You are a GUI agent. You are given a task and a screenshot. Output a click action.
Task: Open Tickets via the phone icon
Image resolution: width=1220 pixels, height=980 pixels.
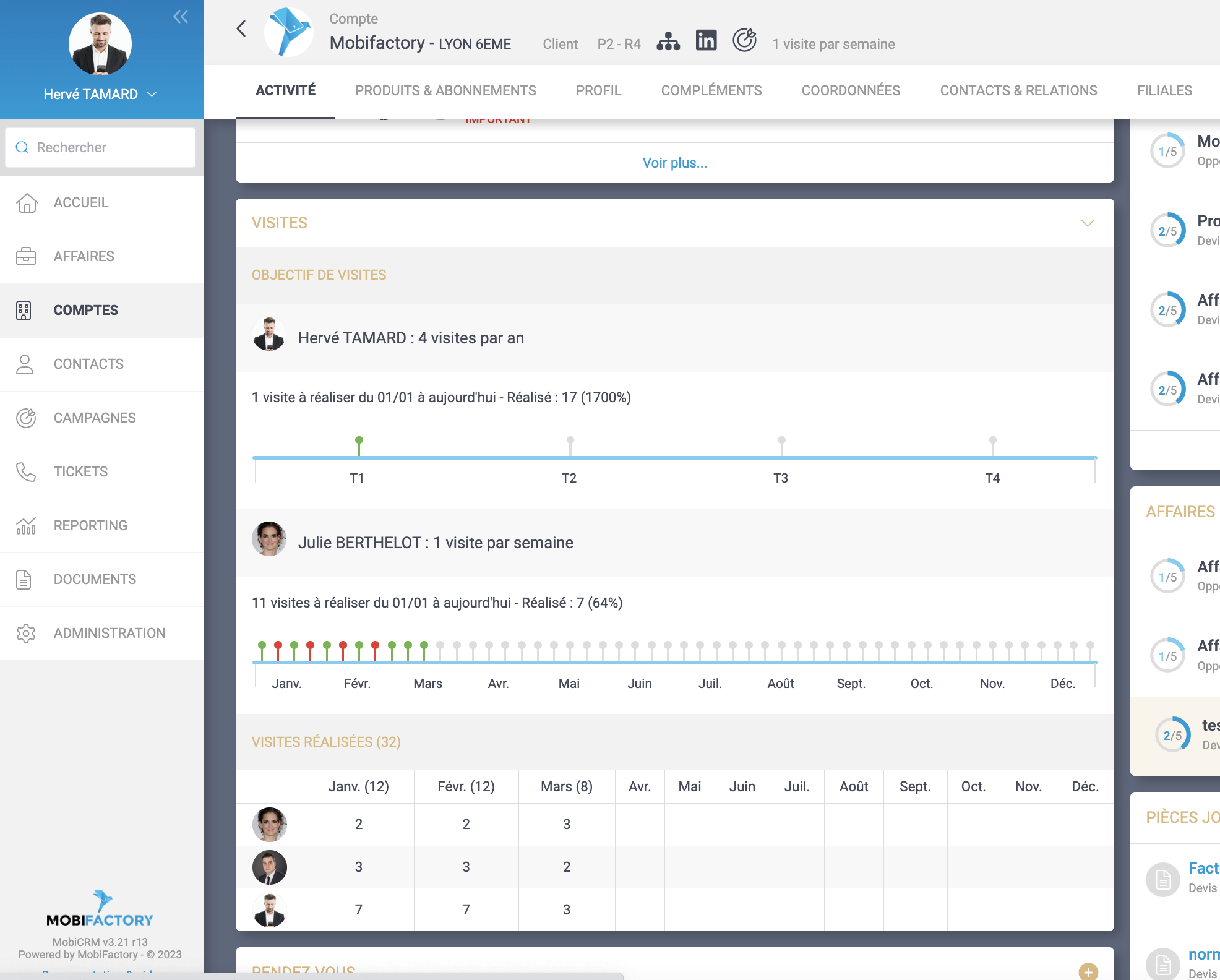coord(26,471)
